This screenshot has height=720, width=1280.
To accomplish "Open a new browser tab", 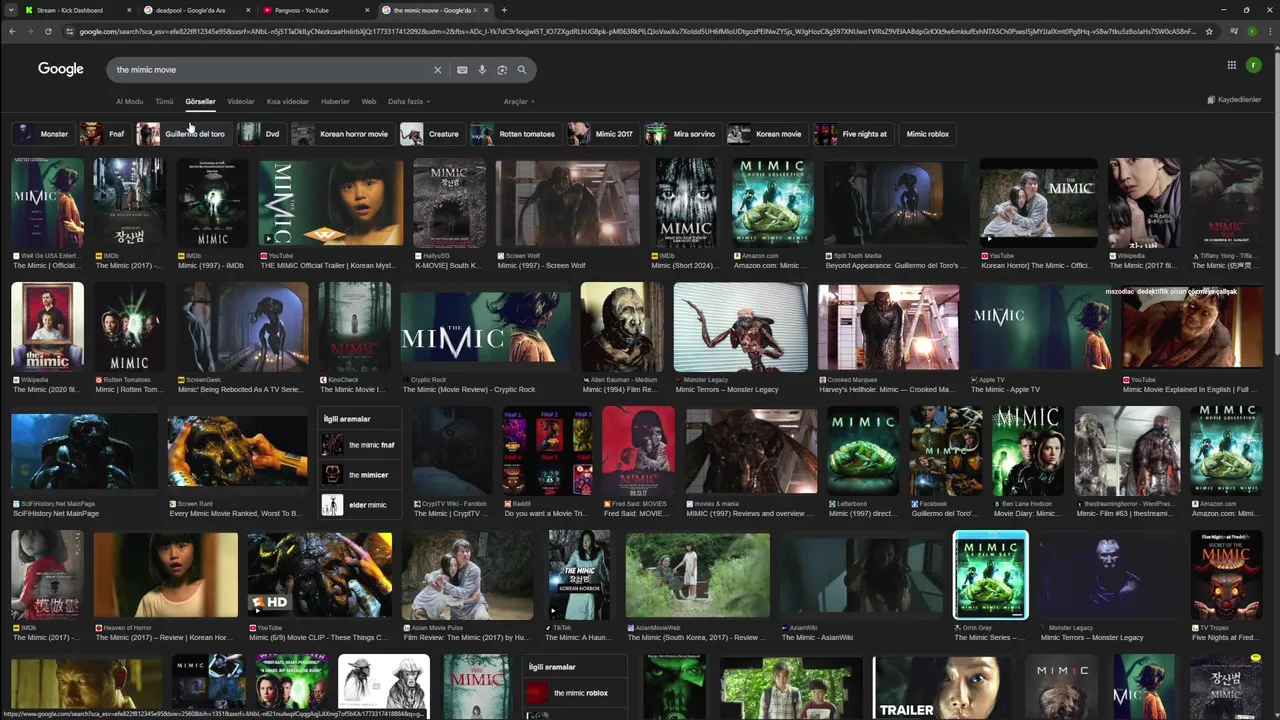I will pyautogui.click(x=504, y=10).
